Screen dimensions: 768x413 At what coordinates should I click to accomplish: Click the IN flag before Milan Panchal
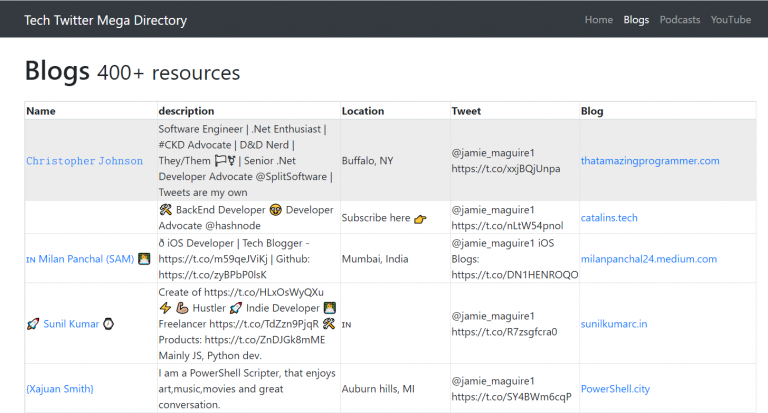[31, 260]
